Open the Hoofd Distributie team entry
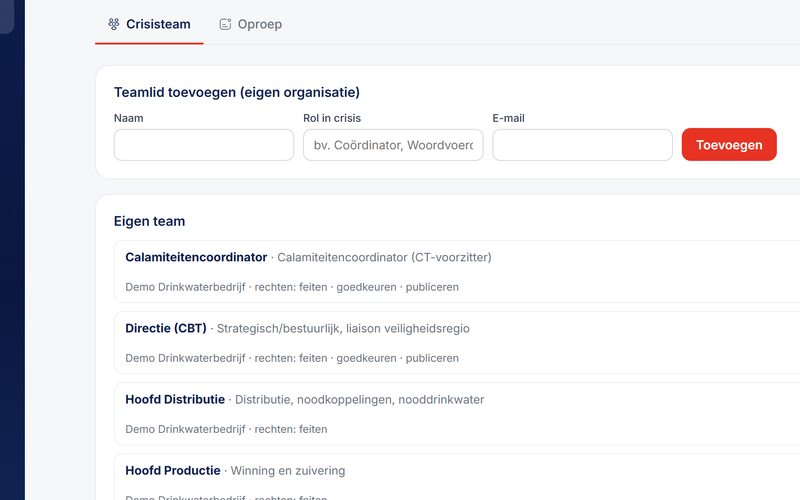800x500 pixels. [x=457, y=414]
